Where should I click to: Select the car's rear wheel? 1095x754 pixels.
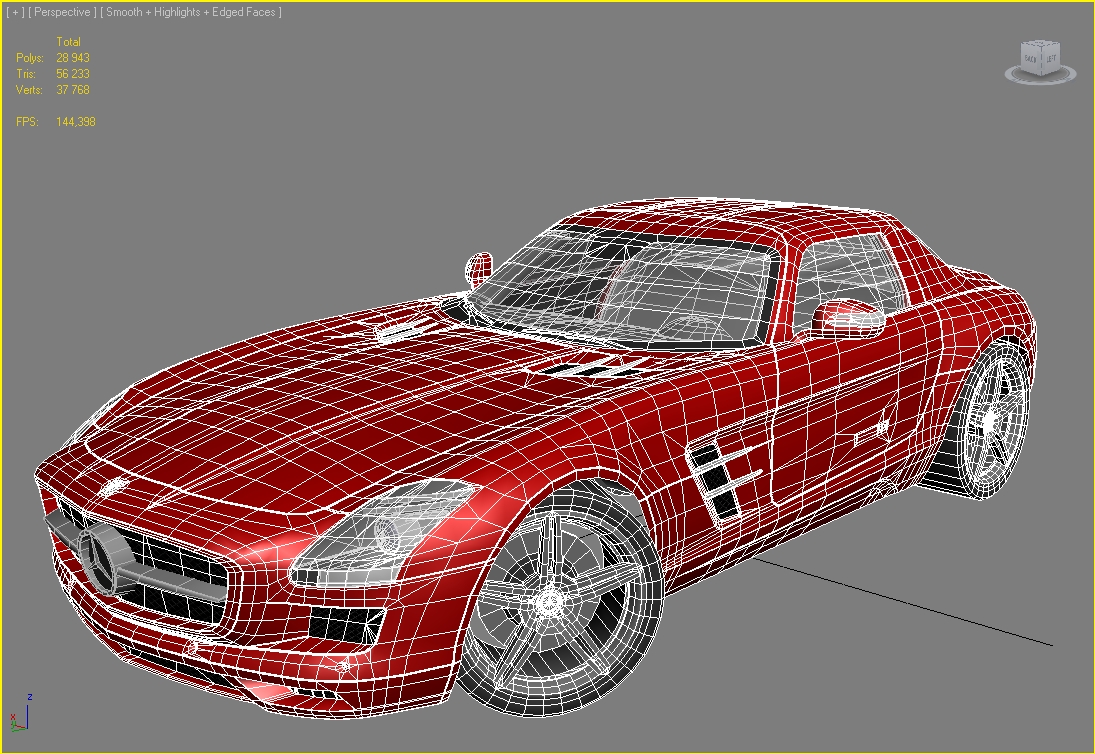[x=988, y=420]
